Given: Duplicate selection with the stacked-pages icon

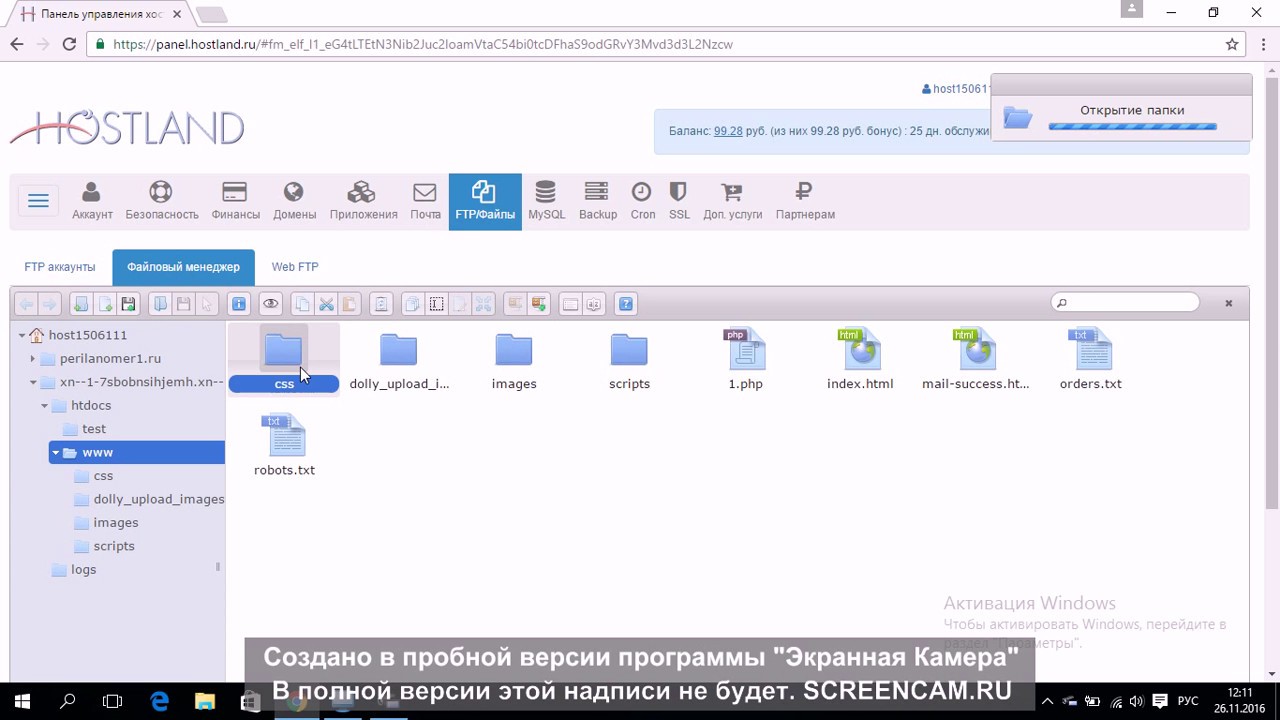Looking at the screenshot, I should point(411,304).
